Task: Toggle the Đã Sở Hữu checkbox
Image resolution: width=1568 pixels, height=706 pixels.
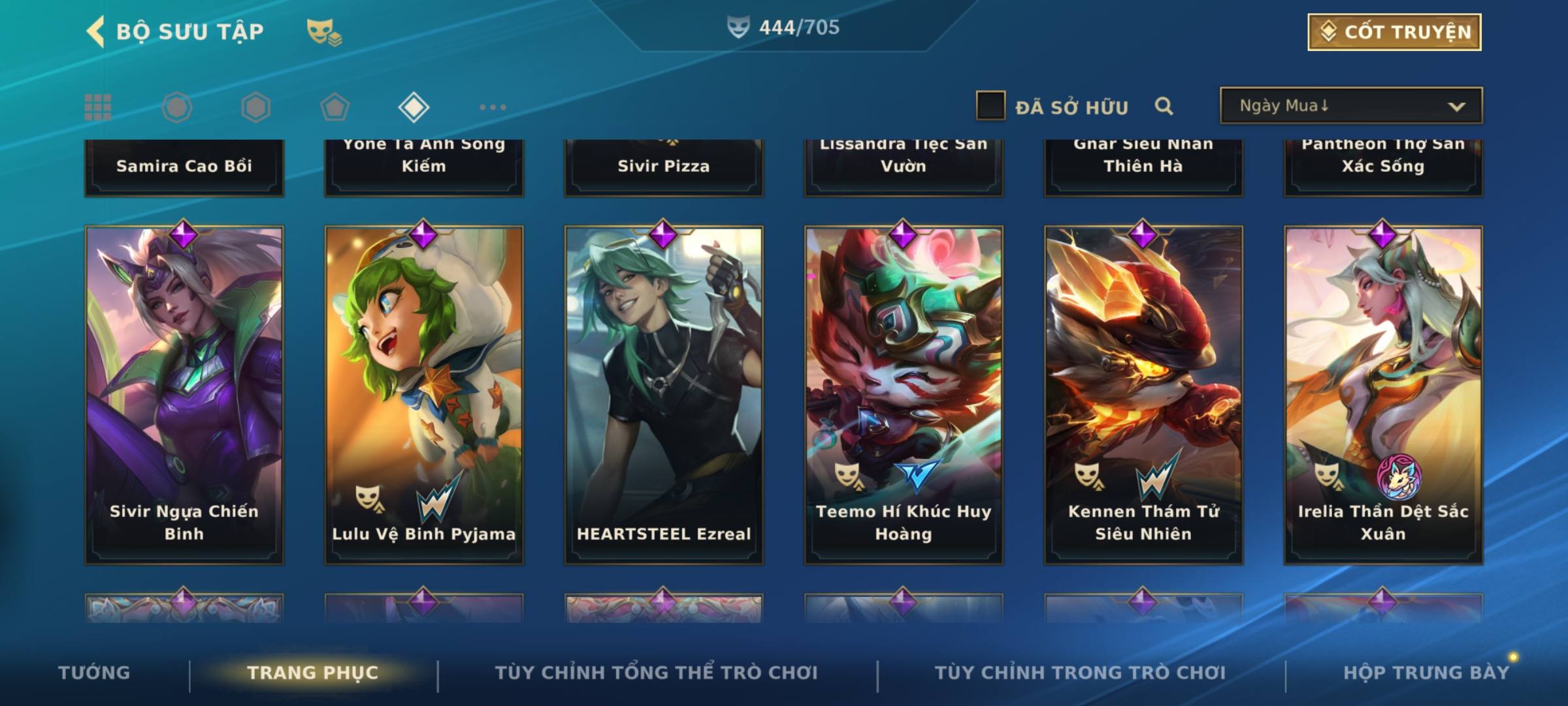Action: (x=990, y=106)
